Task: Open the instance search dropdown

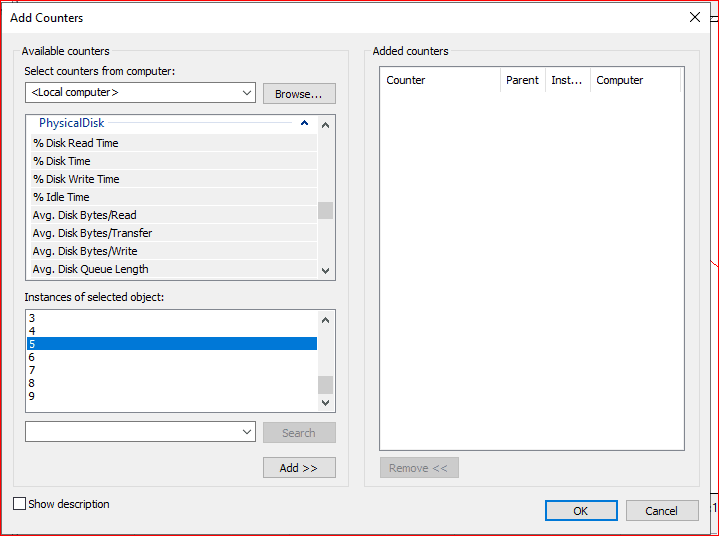Action: click(247, 432)
